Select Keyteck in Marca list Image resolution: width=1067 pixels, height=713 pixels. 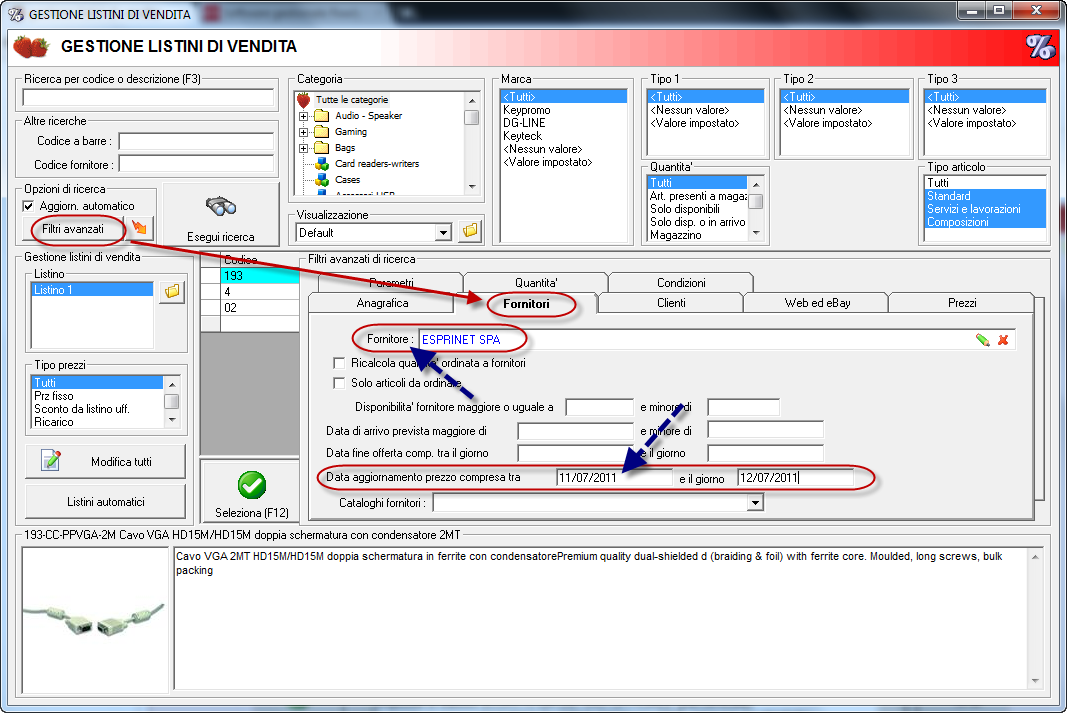pos(523,136)
